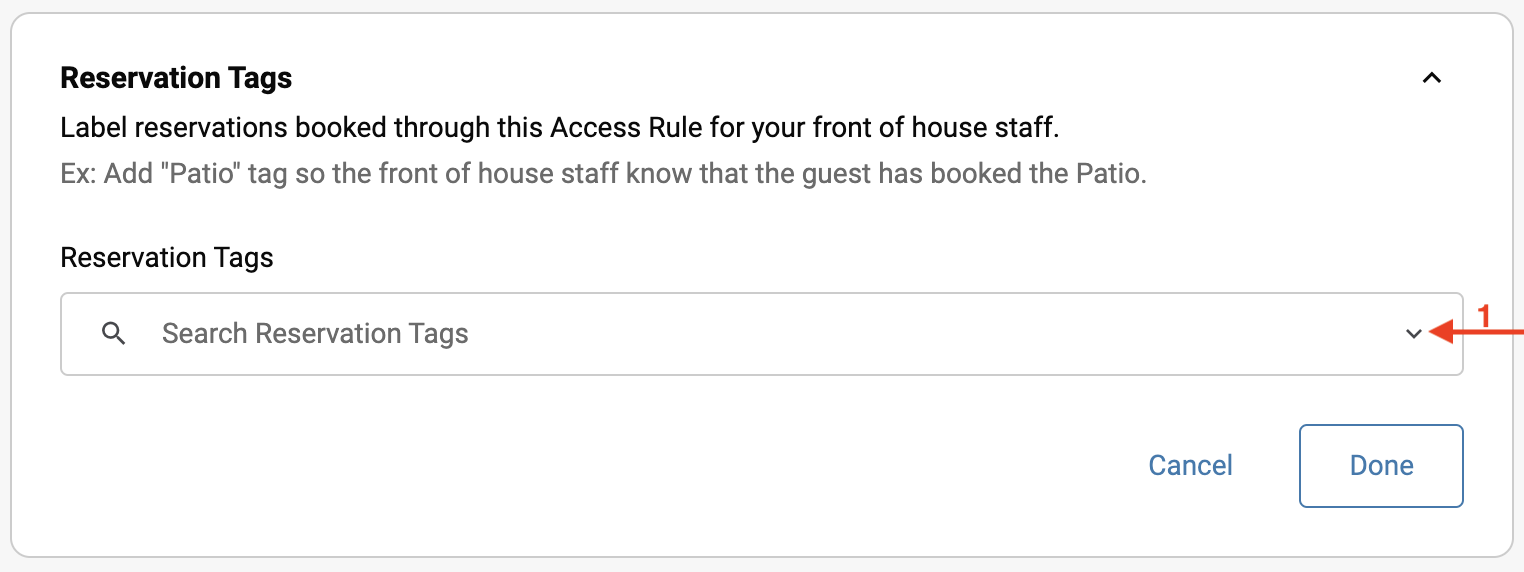This screenshot has width=1524, height=572.
Task: Open the Search Reservation Tags dropdown arrow
Action: 1413,334
